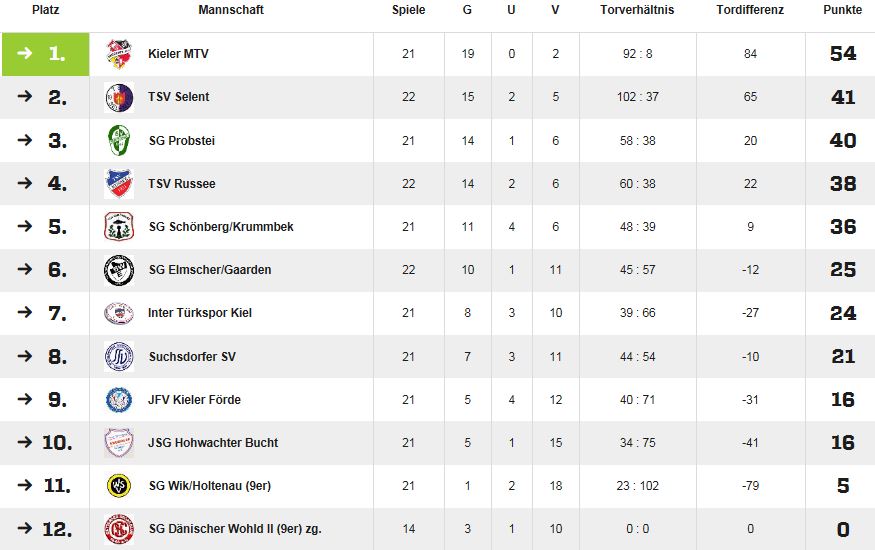Click the green first-place rank cell

[46, 54]
